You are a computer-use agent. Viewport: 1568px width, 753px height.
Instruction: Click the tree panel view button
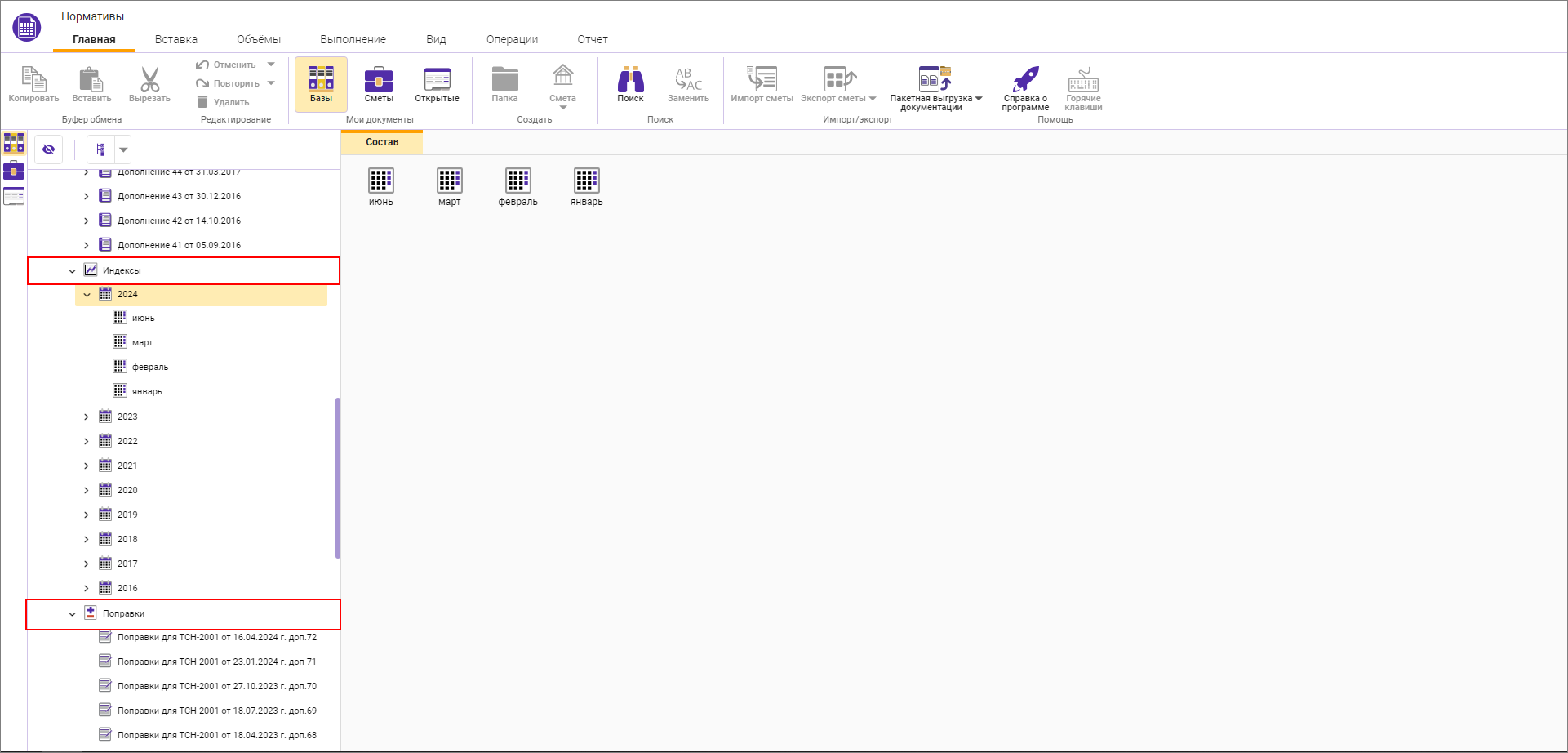click(101, 149)
